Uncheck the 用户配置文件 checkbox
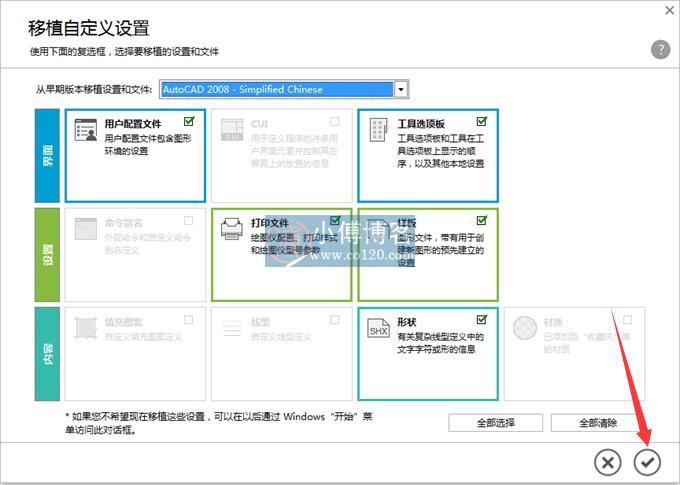 [x=189, y=121]
